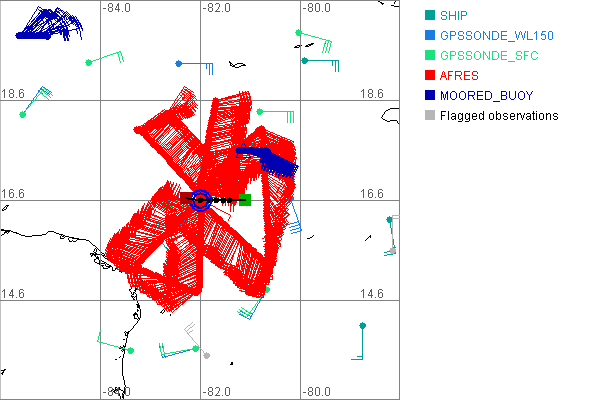
Task: Click the gray flagged observation dot
Action: coord(206,355)
